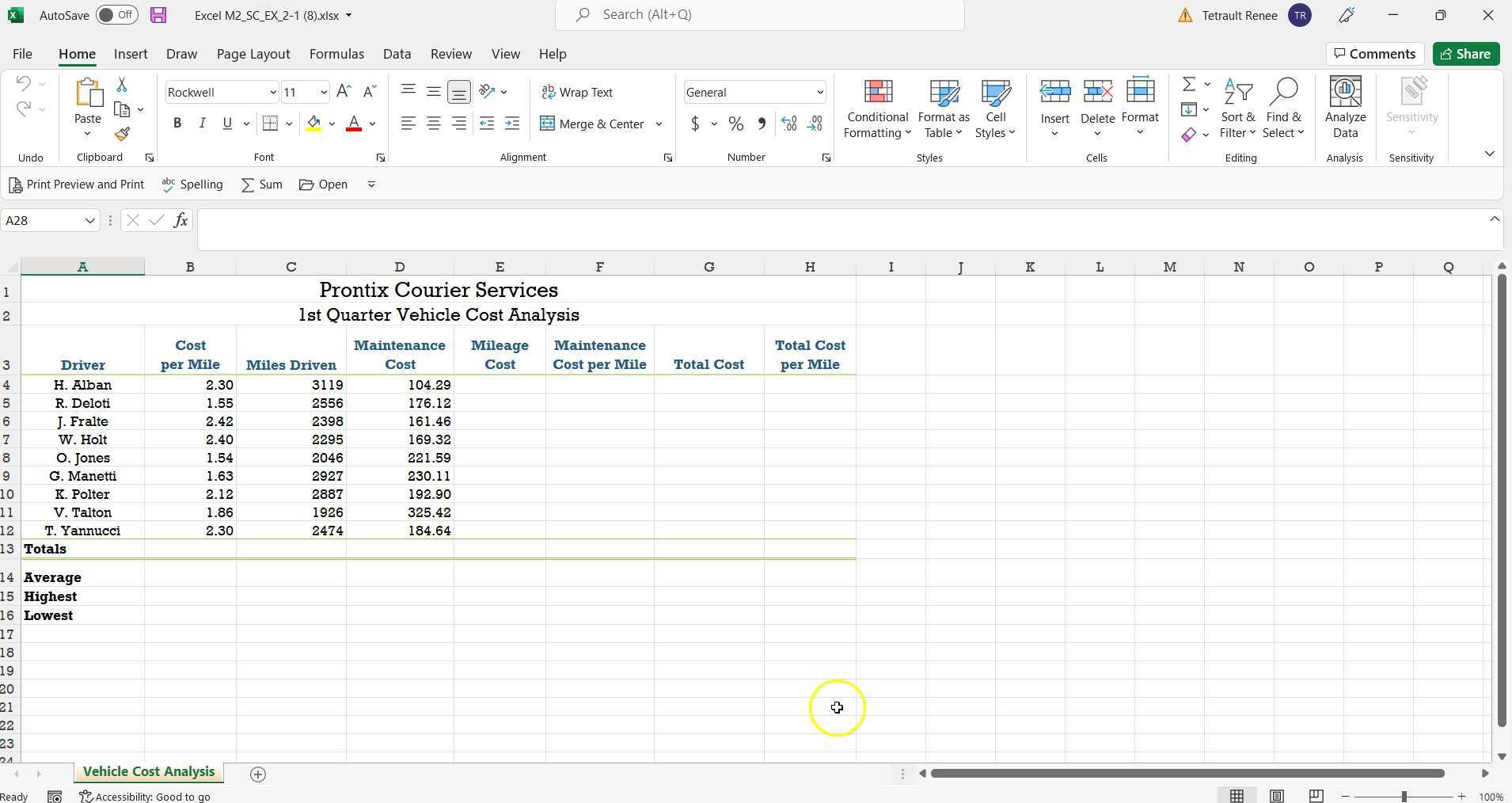Screen dimensions: 1512x803
Task: Open the Review ribbon tab
Action: 450,53
